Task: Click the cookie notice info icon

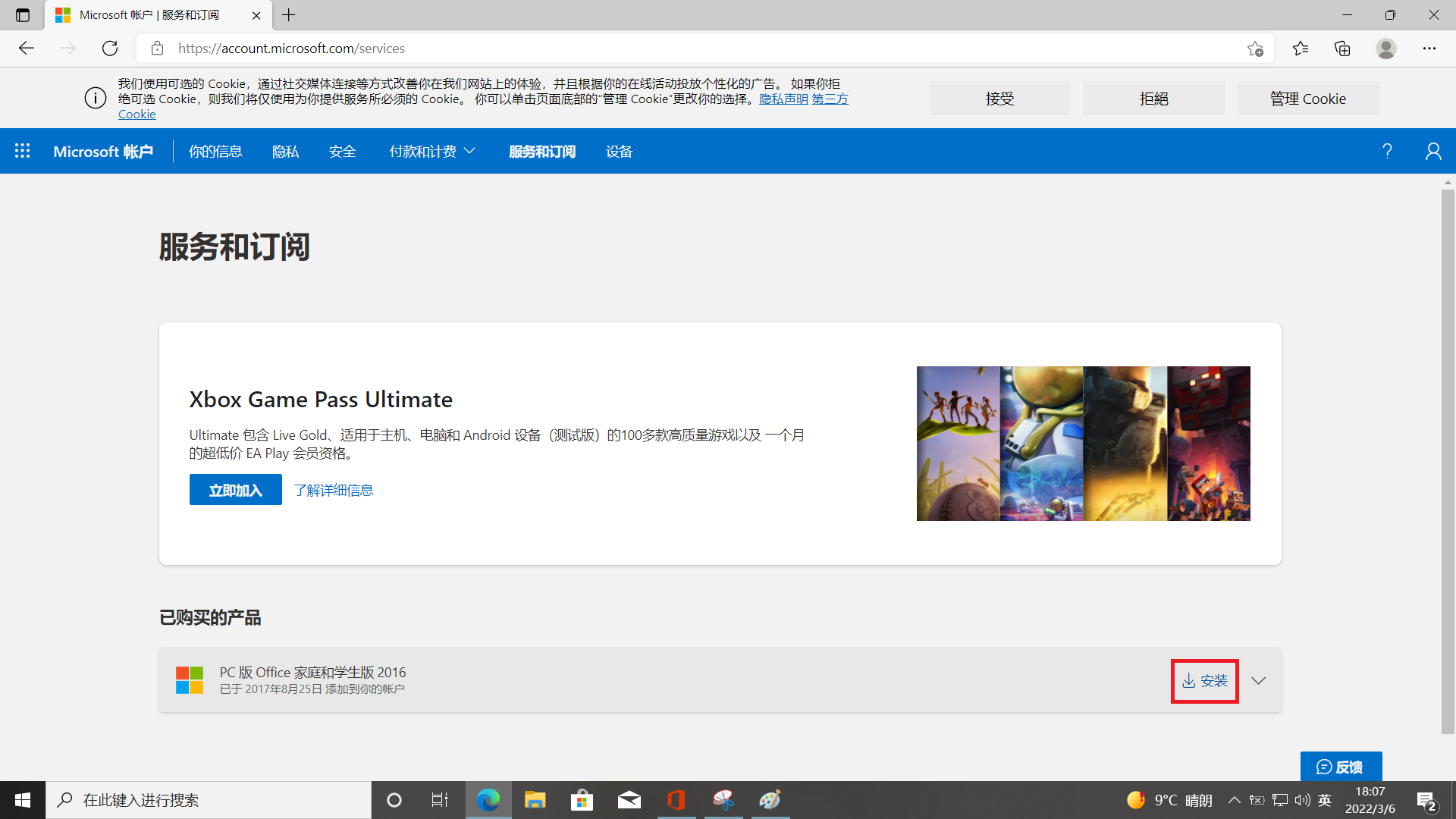Action: pos(96,99)
